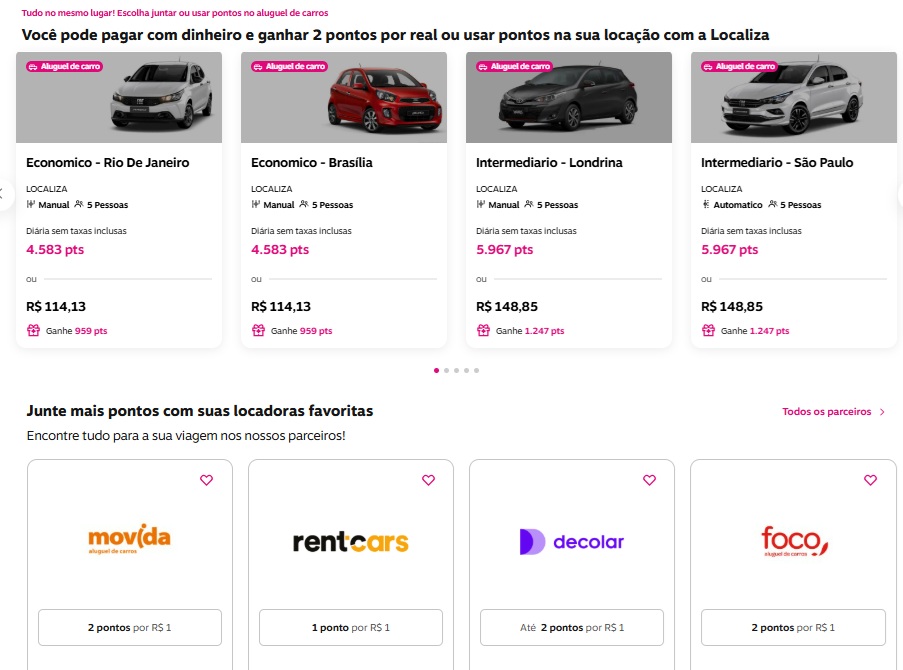The image size is (903, 670).
Task: Click the Foco aluguel de carros logo
Action: click(794, 542)
